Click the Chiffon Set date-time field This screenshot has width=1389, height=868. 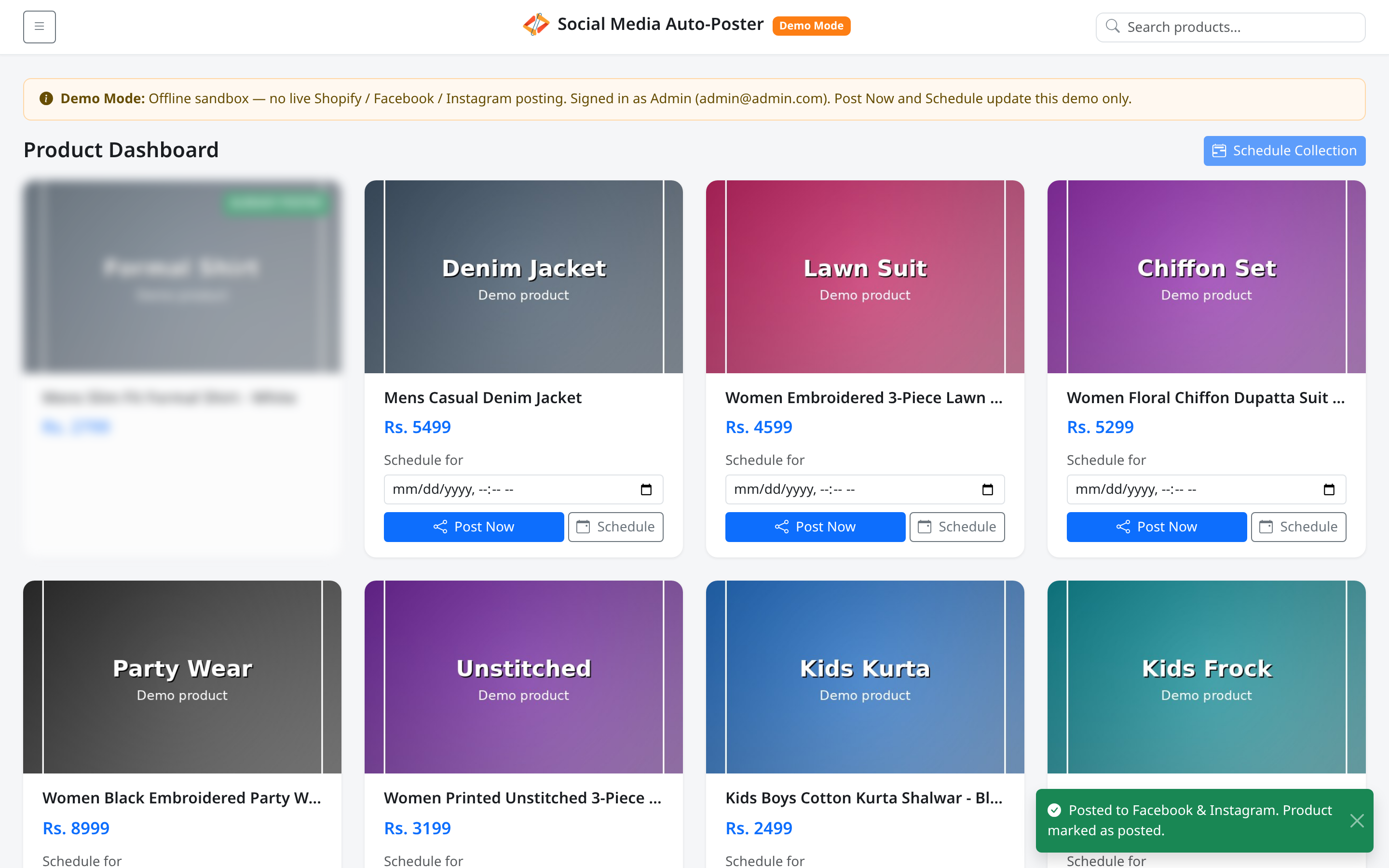click(1207, 489)
